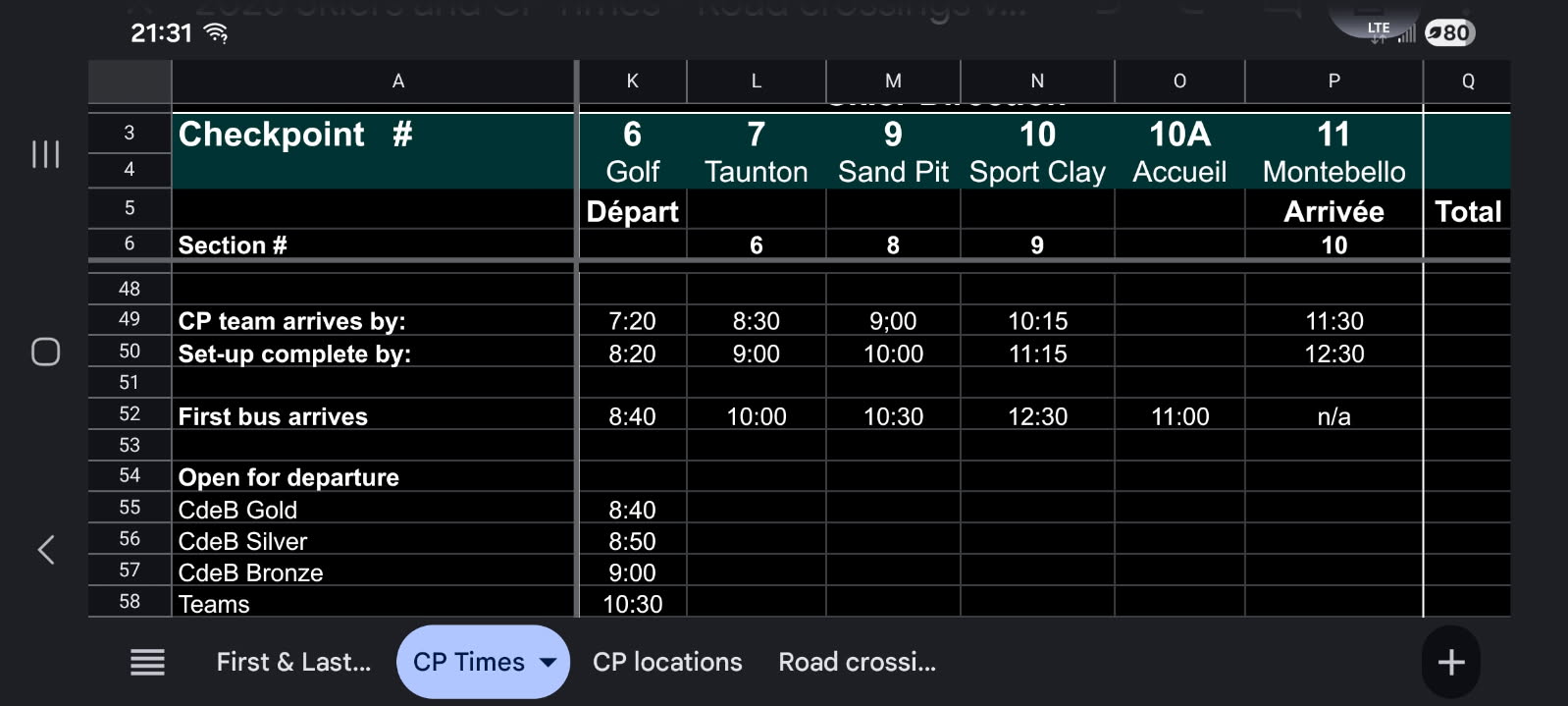The image size is (1568, 706).
Task: Select the Montebello checkpoint cell
Action: pyautogui.click(x=1333, y=172)
